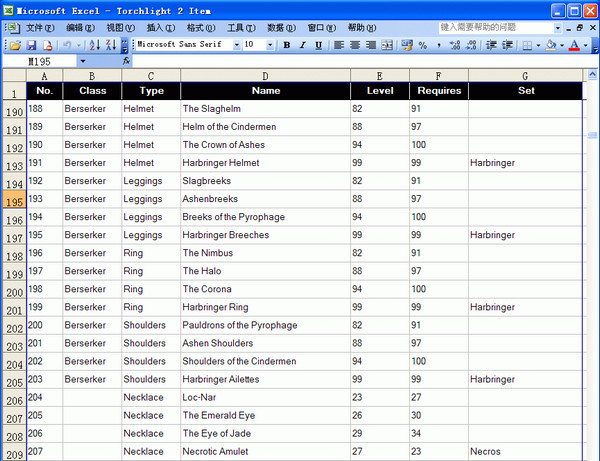Click the Fill Color bucket icon
This screenshot has width=600, height=461.
tap(551, 45)
